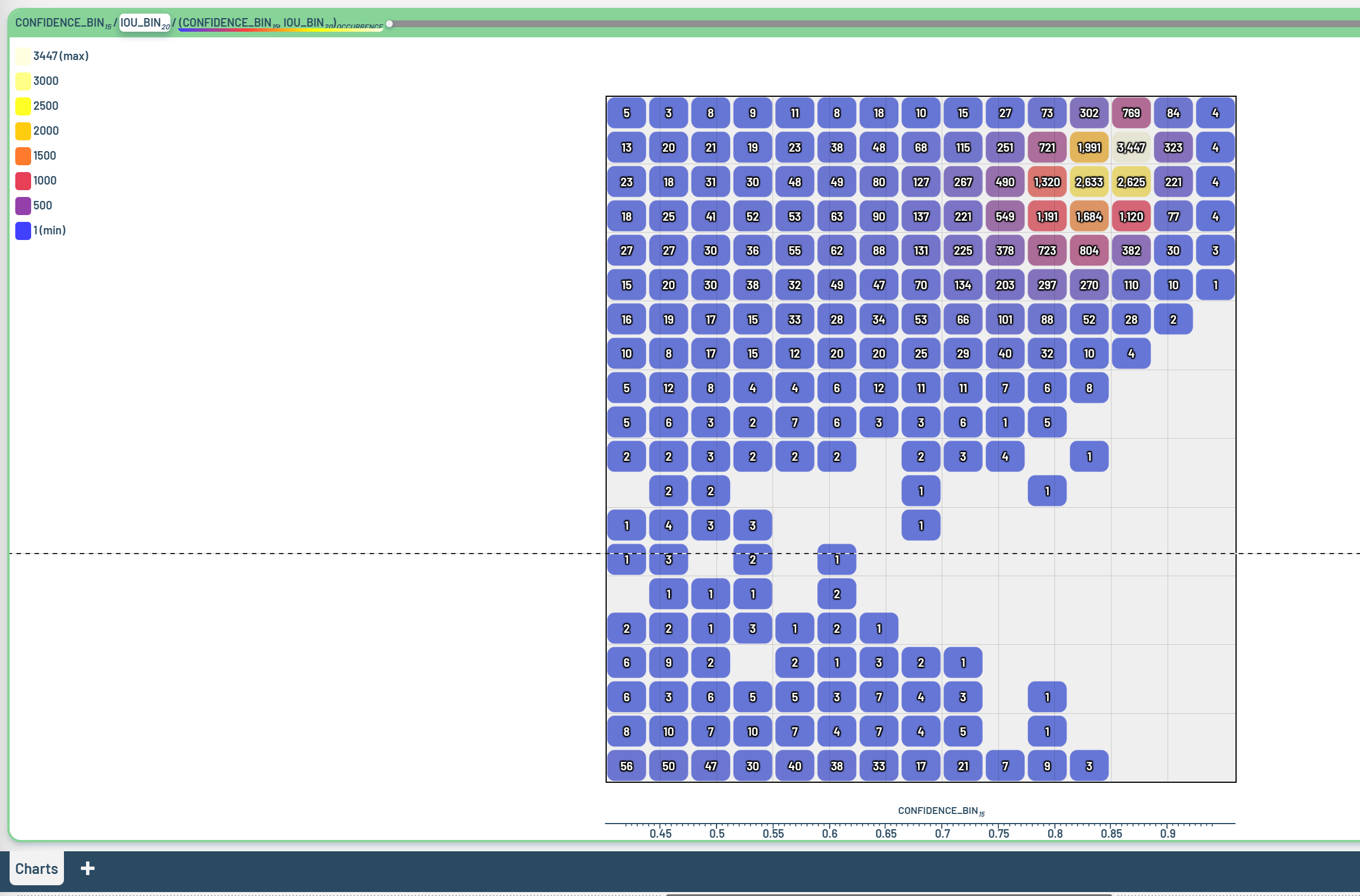Image resolution: width=1360 pixels, height=896 pixels.
Task: Click the heatmap cell showing 3,447
Action: pos(1131,147)
